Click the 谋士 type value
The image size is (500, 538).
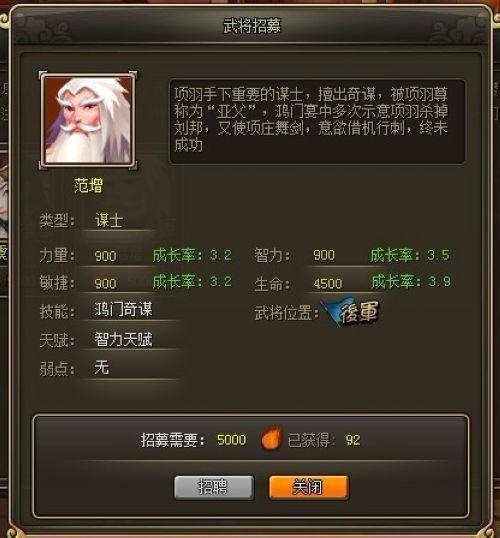point(109,220)
